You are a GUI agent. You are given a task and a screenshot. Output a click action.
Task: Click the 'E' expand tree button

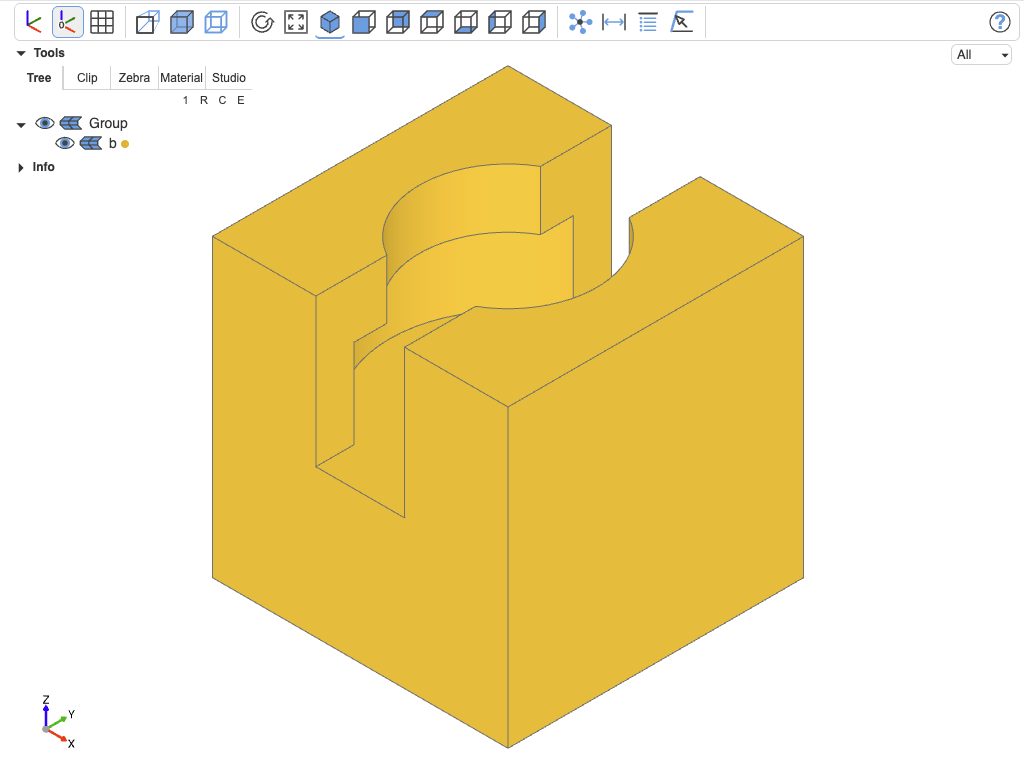[x=241, y=100]
